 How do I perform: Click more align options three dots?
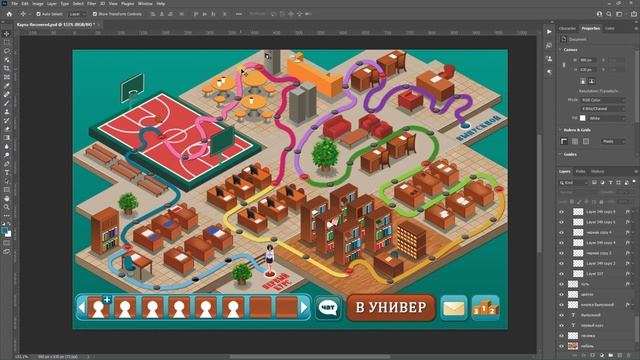(x=239, y=14)
